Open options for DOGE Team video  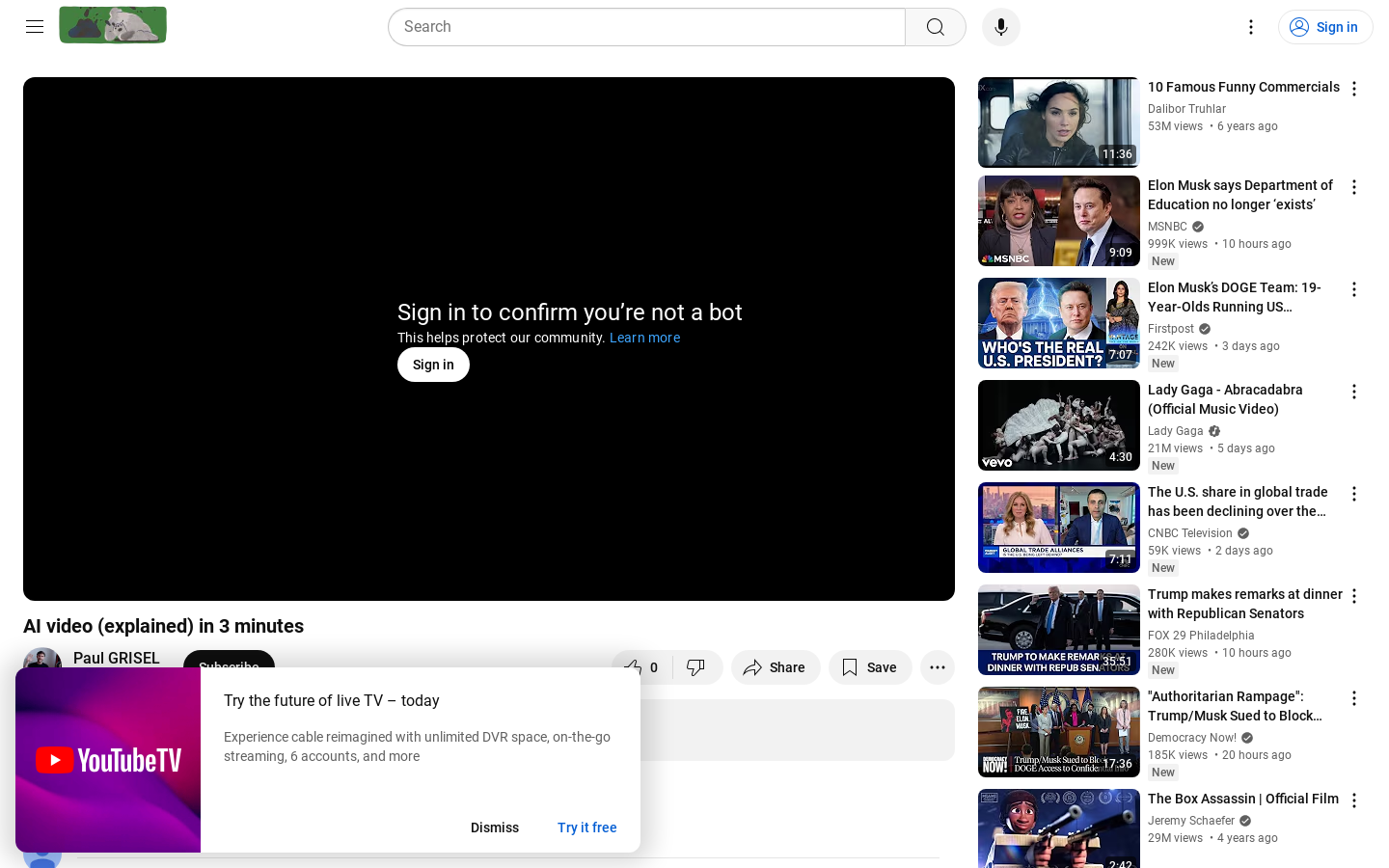coord(1354,289)
